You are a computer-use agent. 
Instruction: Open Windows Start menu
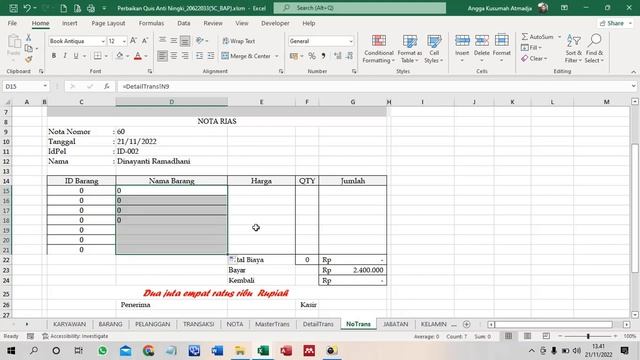(x=11, y=351)
